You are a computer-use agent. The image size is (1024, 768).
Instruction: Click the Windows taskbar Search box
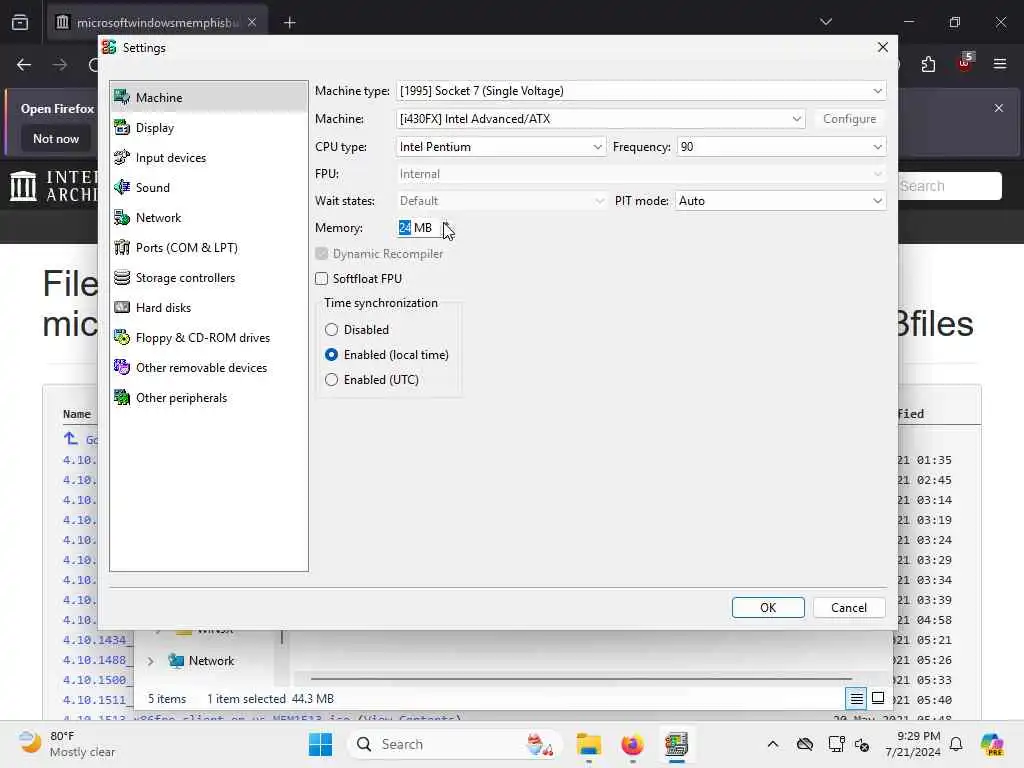[x=455, y=744]
